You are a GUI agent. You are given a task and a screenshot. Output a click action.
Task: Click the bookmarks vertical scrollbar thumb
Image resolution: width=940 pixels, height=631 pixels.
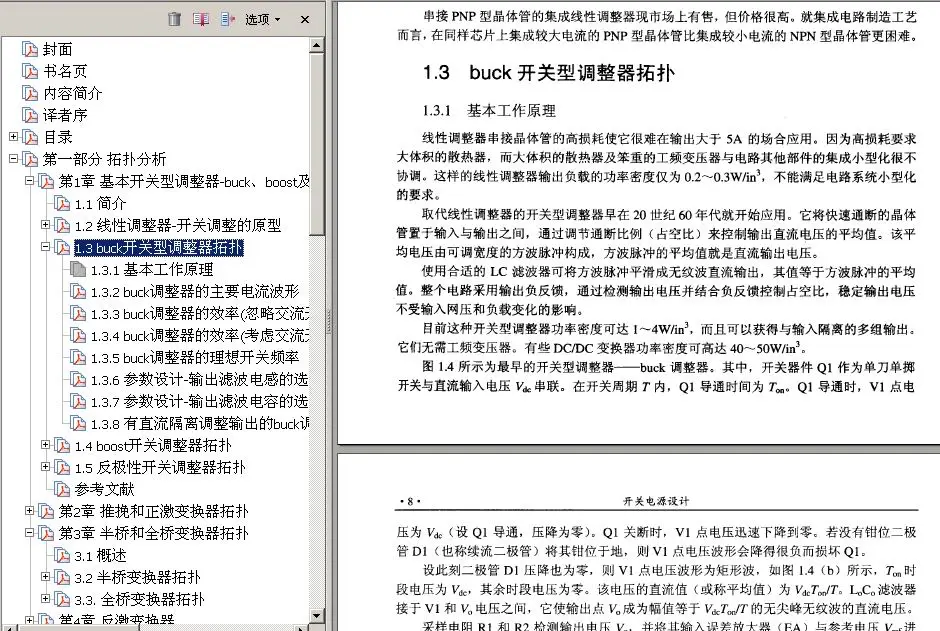click(317, 144)
